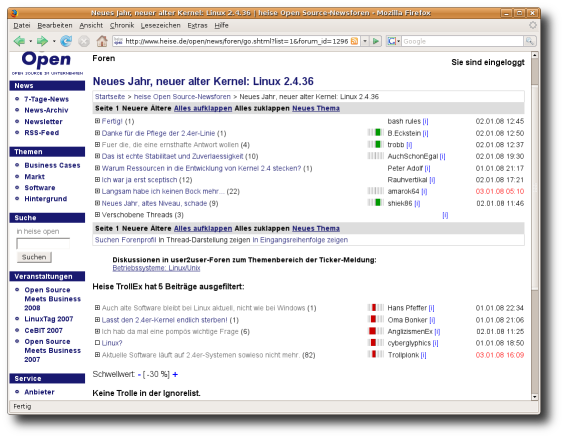The image size is (564, 438).
Task: Expand 'Auch alte Software bleibt bei Linux aktuell' thread
Action: tap(97, 308)
